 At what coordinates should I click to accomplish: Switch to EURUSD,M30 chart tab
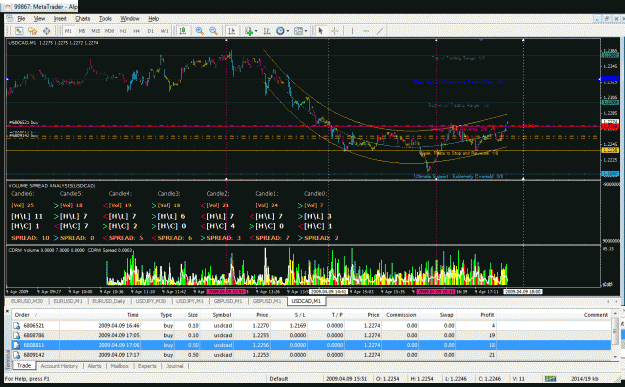click(27, 301)
